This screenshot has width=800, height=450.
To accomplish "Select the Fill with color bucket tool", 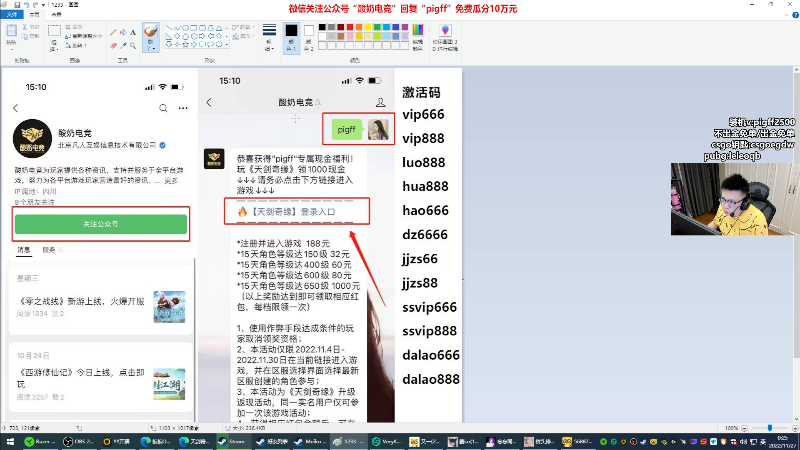I will 123,32.
